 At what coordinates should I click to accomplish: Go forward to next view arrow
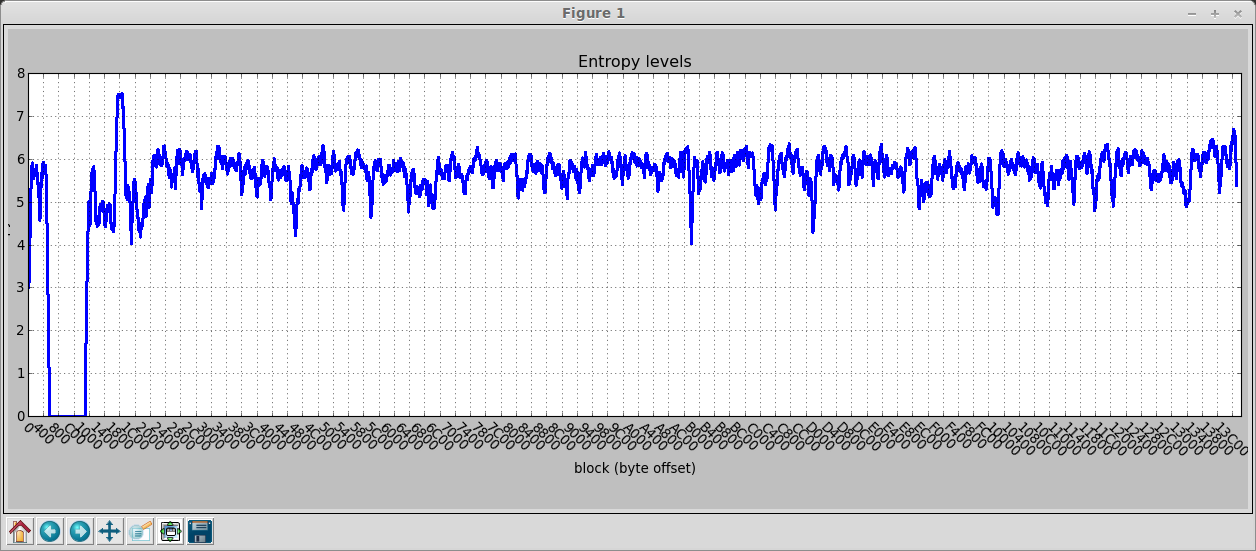pyautogui.click(x=80, y=531)
